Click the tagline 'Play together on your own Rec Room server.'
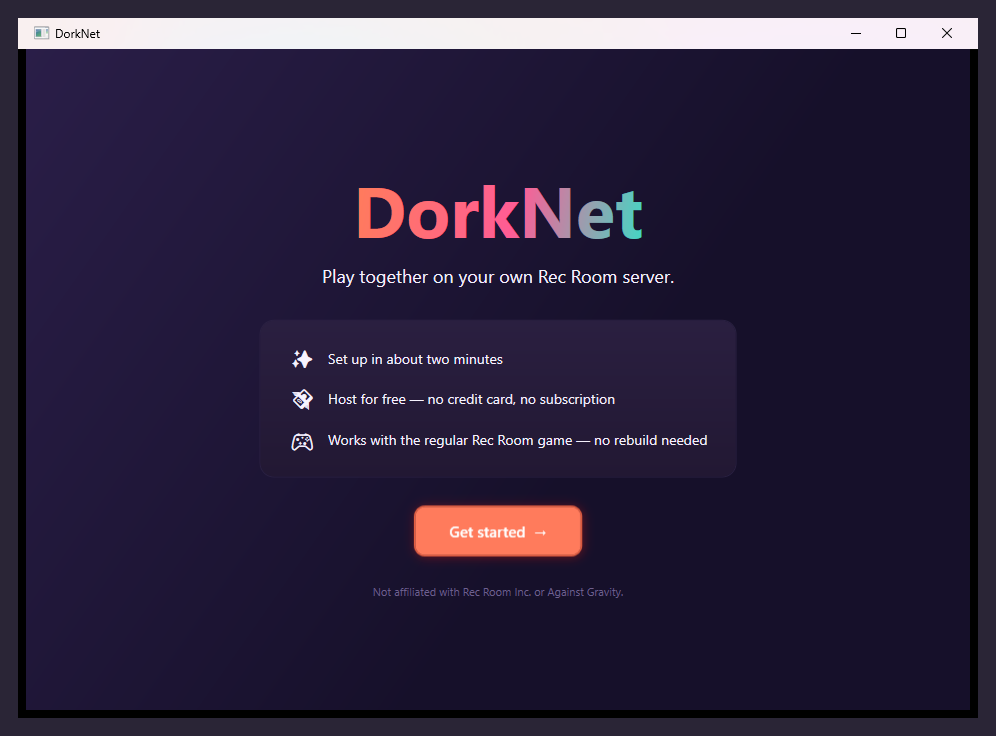The width and height of the screenshot is (996, 736). pos(498,277)
